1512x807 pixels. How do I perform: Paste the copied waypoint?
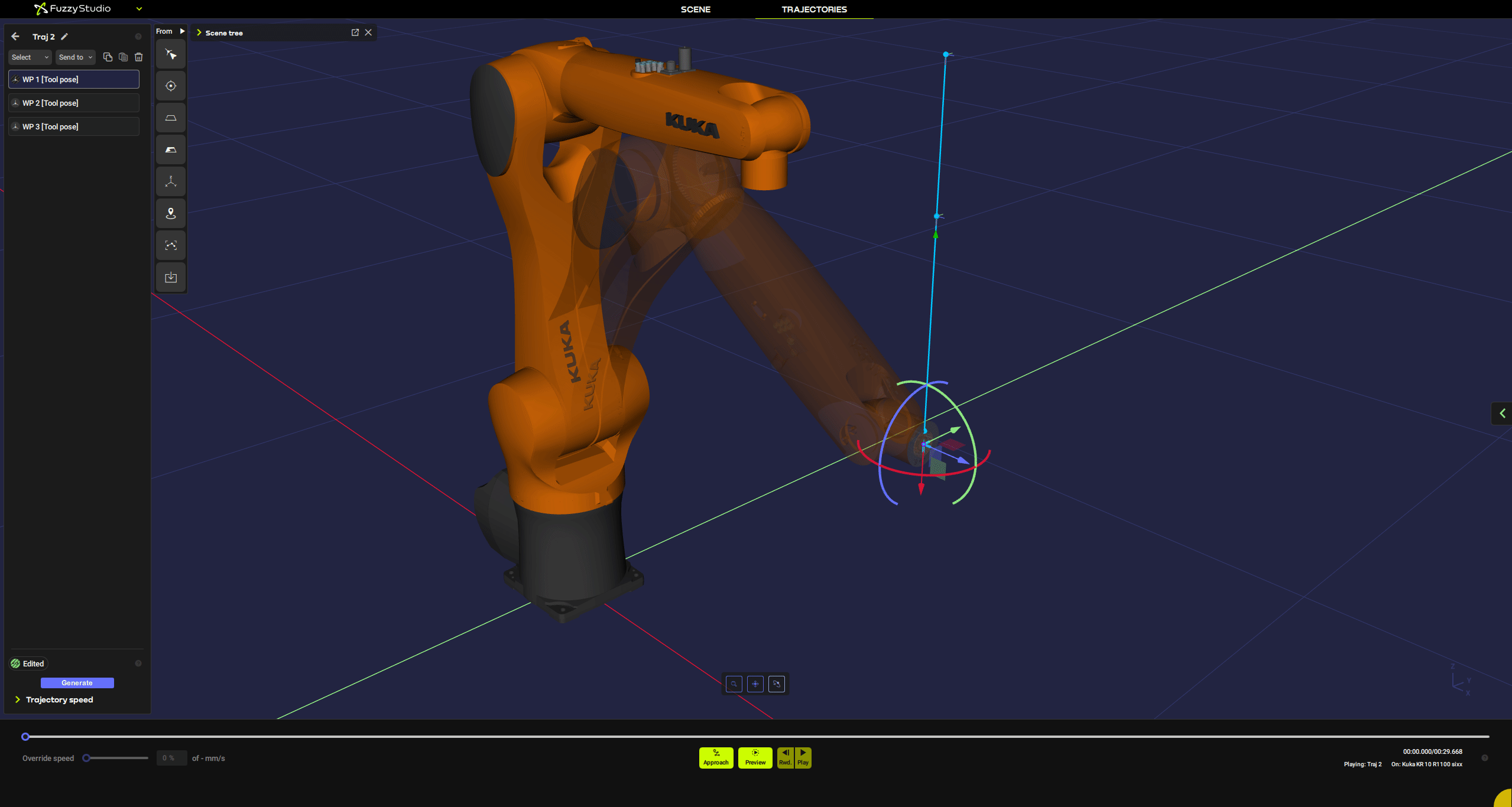click(123, 57)
